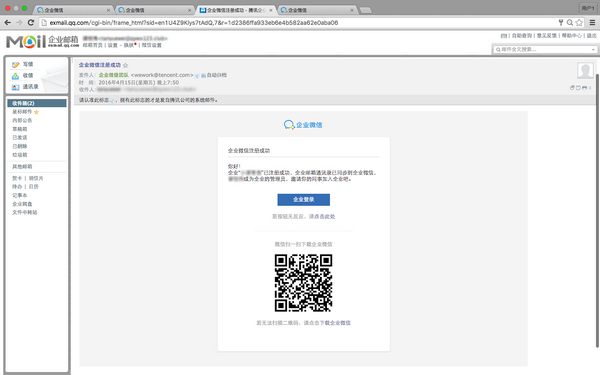Click the 自动归档 auto-archive link
Viewport: 600px width, 375px height.
click(217, 75)
